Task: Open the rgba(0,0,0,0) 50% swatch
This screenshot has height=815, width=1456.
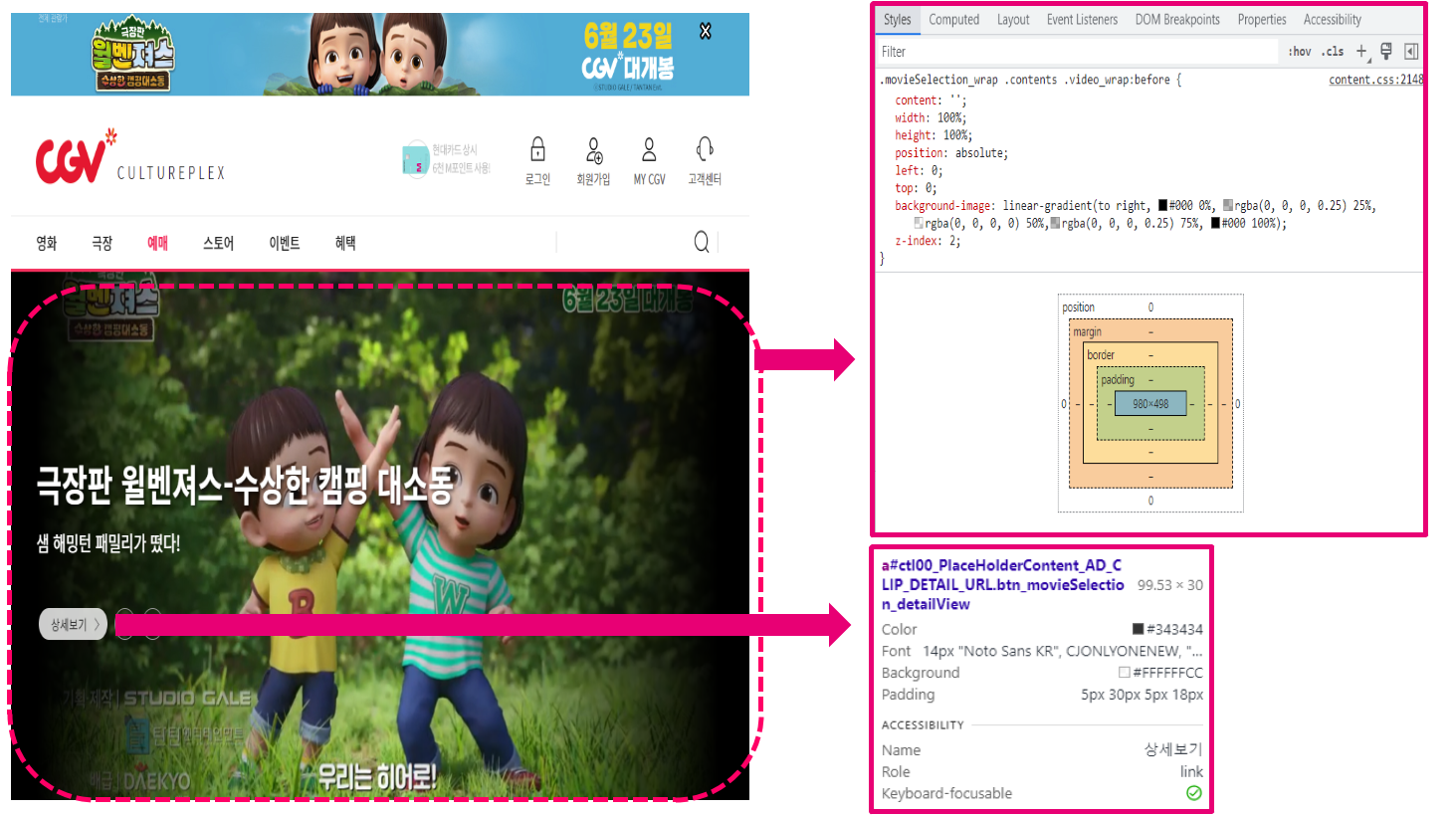Action: pos(919,224)
